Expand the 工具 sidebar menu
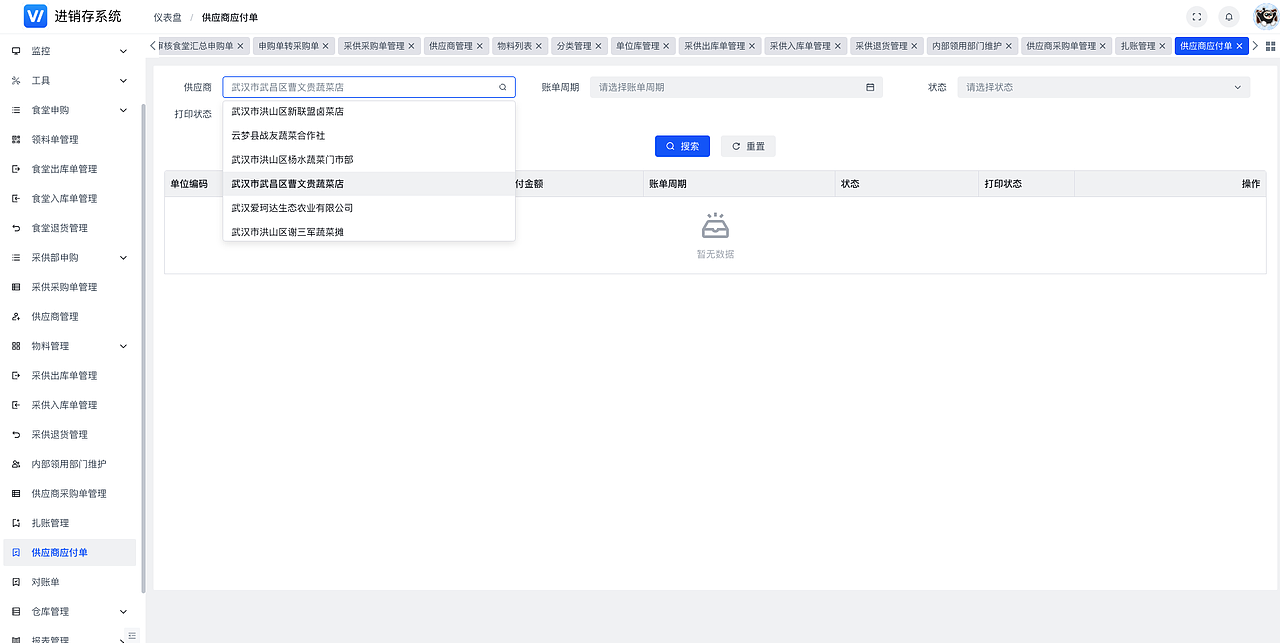Viewport: 1280px width, 643px height. [x=68, y=81]
